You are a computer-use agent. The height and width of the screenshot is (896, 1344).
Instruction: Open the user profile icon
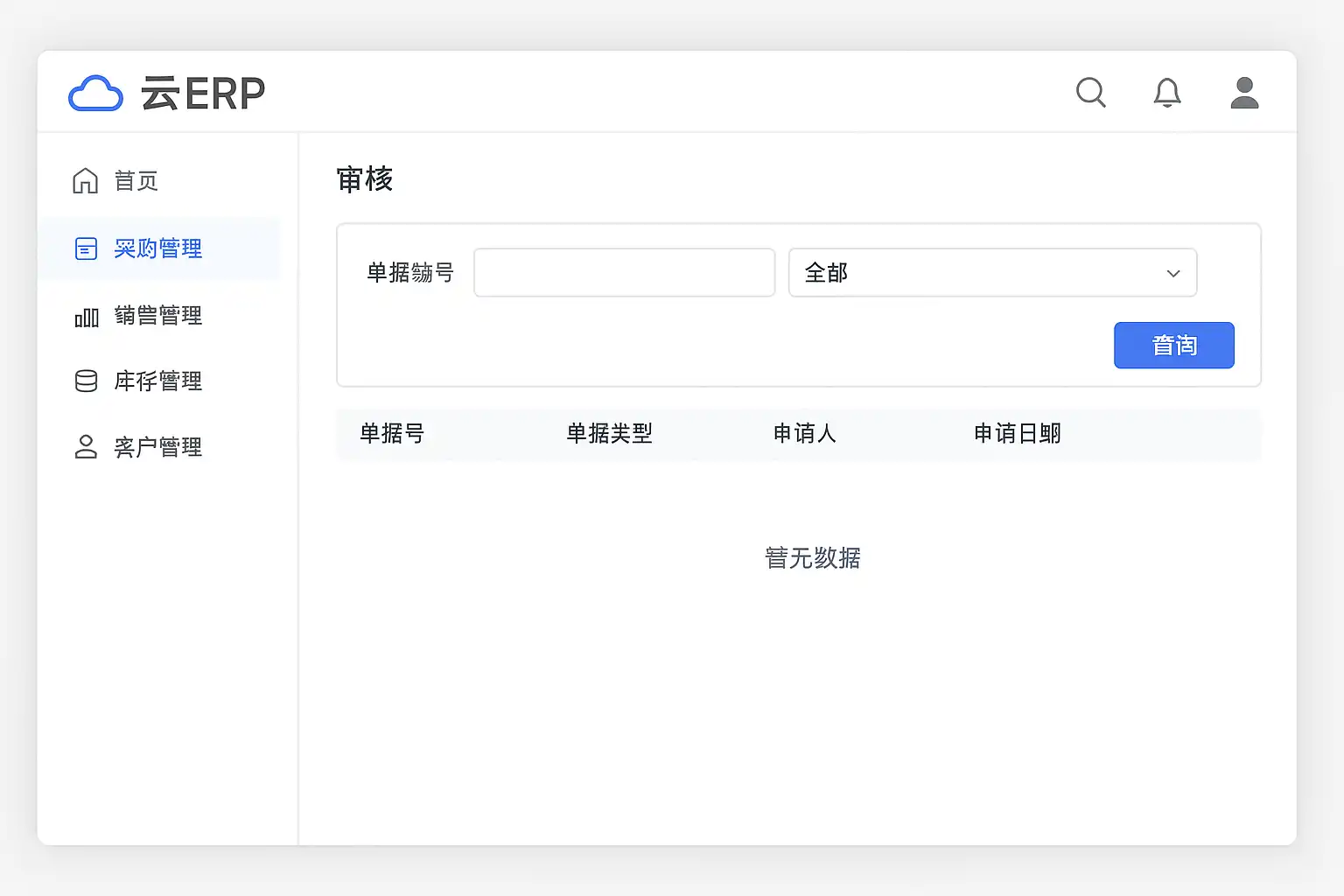click(1244, 93)
